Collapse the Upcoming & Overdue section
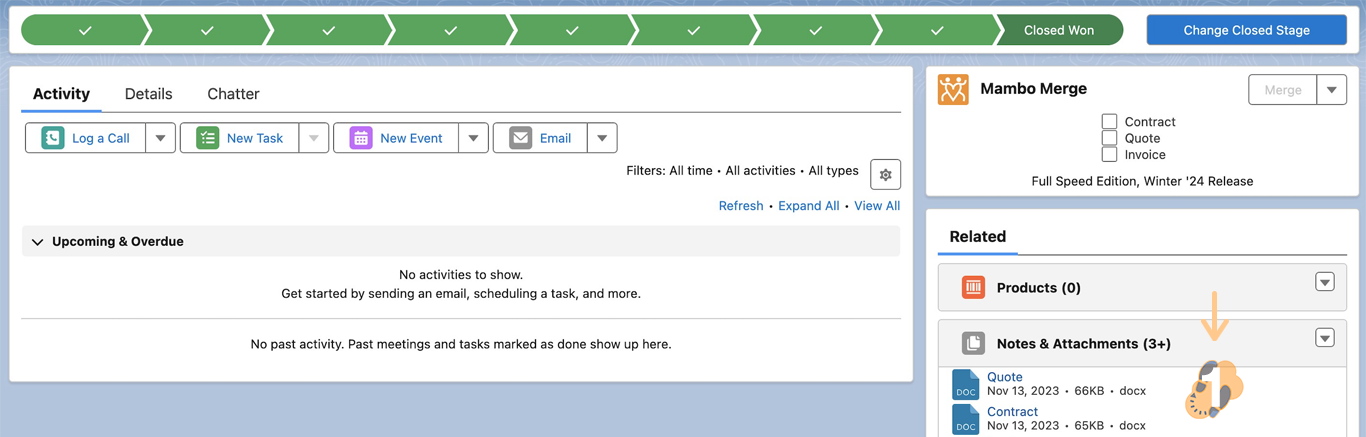This screenshot has width=1366, height=437. 38,241
